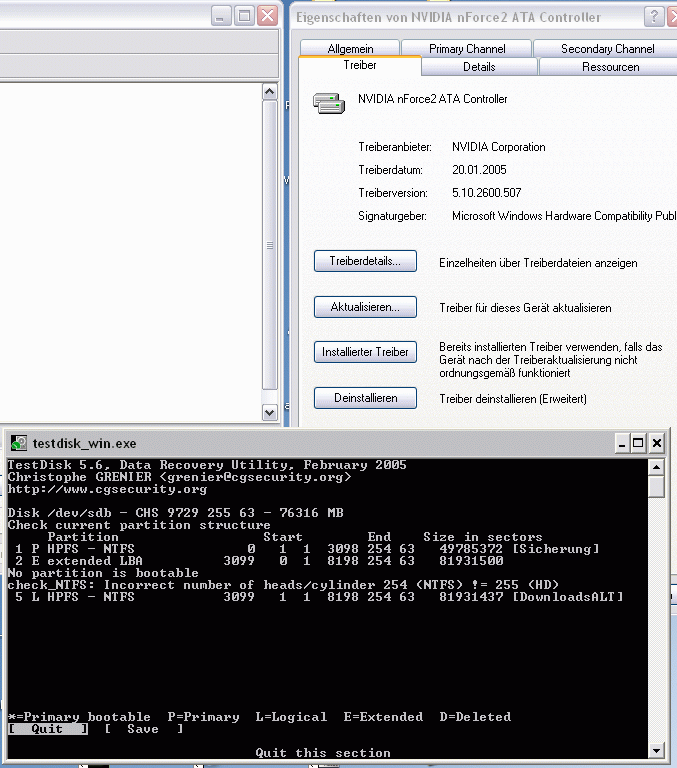Switch to the Secondary Channel tab
This screenshot has height=768, width=677.
pos(607,48)
